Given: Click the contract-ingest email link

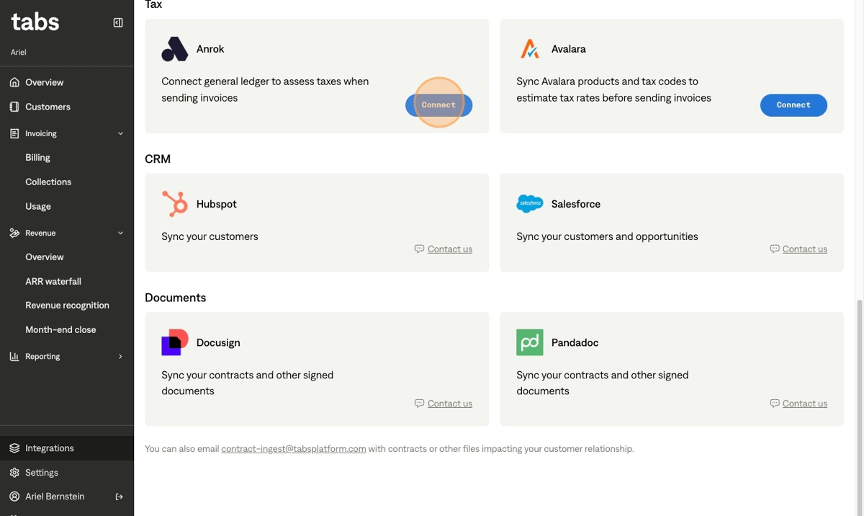Looking at the screenshot, I should click(x=293, y=449).
